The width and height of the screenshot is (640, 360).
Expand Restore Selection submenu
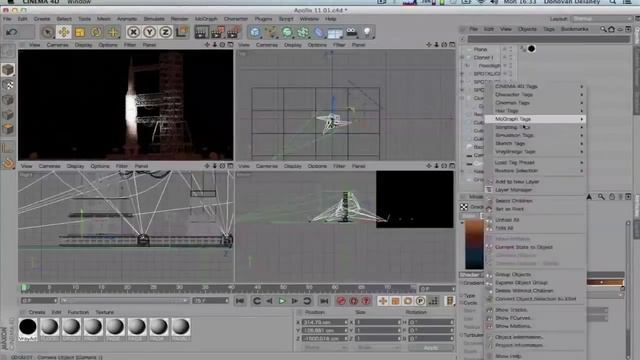(535, 170)
